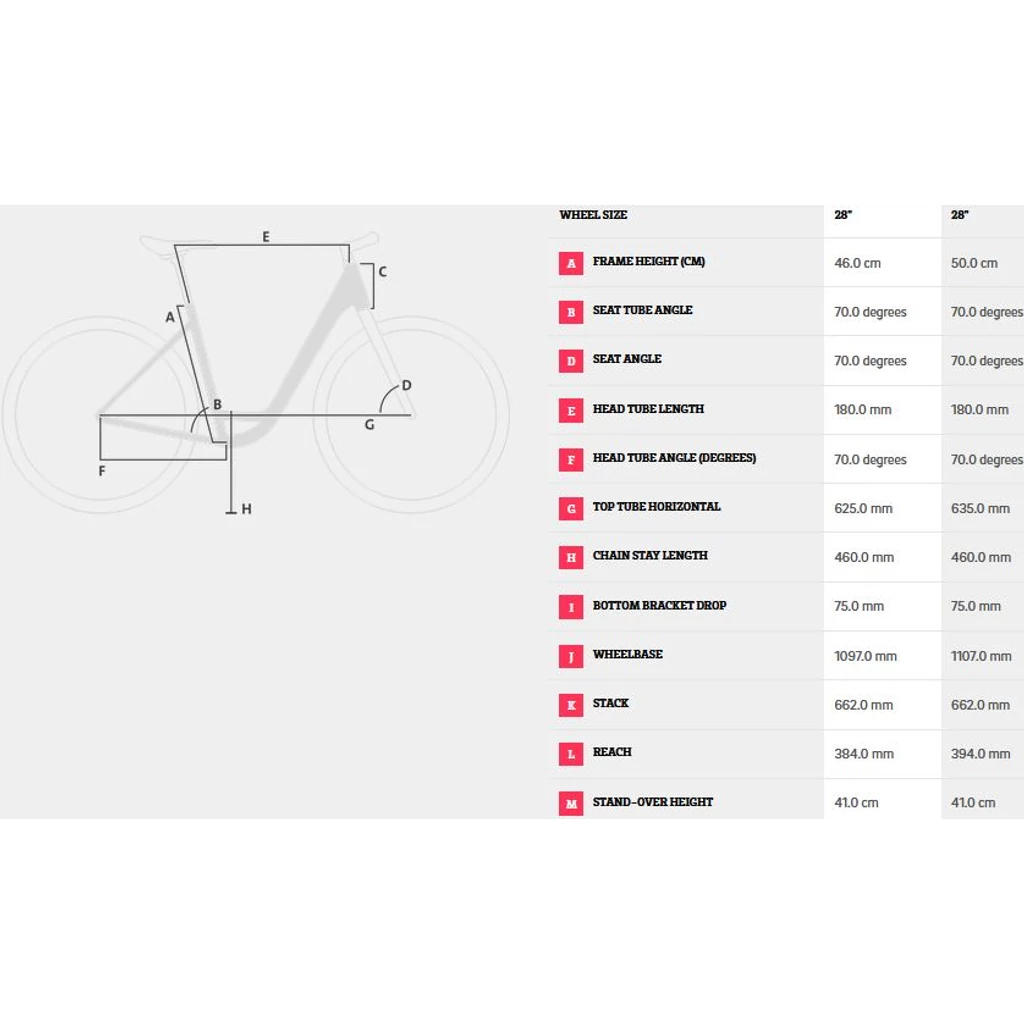The width and height of the screenshot is (1024, 1024).
Task: Click the 46.0 cm frame height value
Action: (857, 263)
